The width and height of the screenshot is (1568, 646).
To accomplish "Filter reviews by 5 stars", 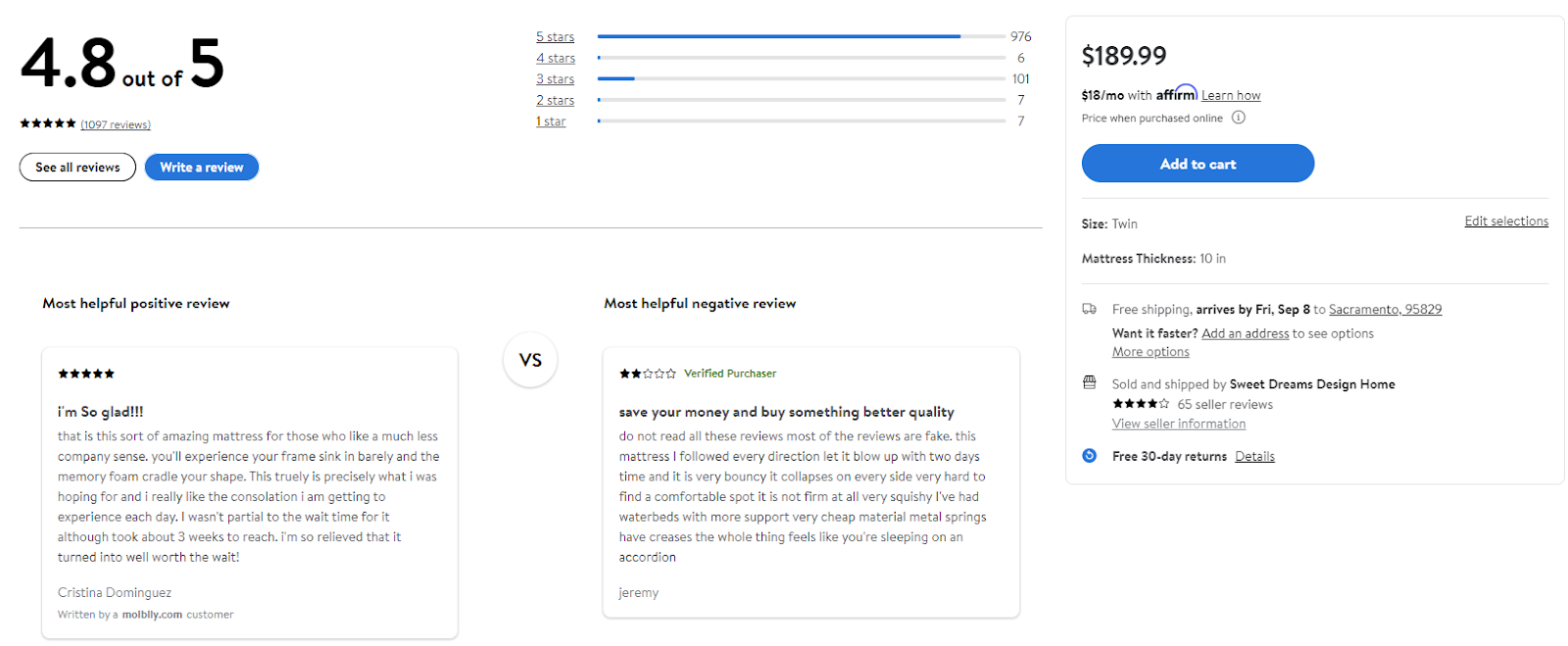I will coord(555,37).
